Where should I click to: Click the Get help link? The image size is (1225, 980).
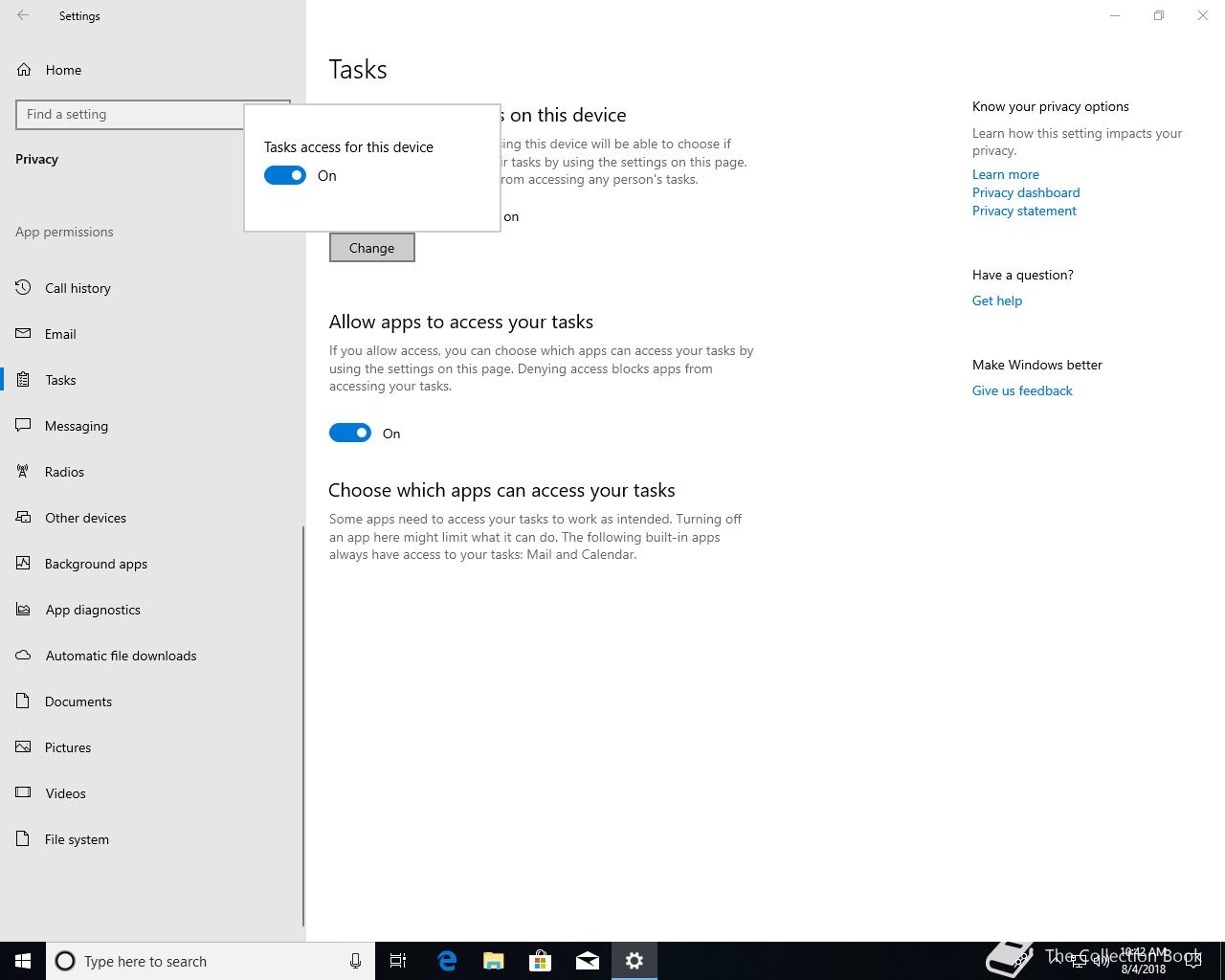pos(997,301)
